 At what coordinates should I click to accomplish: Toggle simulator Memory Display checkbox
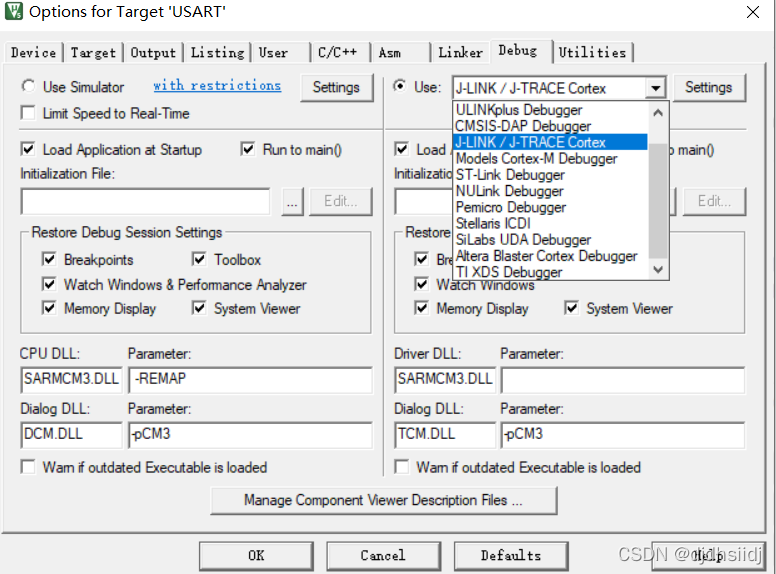pos(49,308)
